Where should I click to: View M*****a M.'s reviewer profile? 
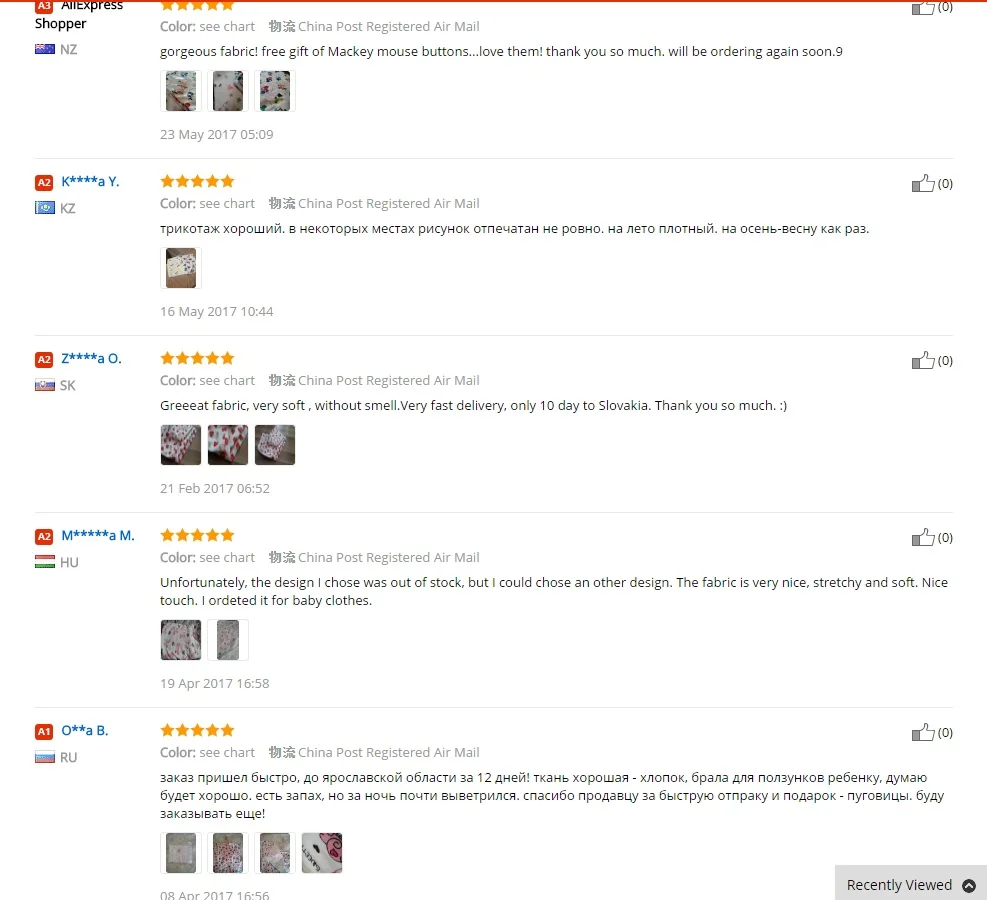coord(98,536)
